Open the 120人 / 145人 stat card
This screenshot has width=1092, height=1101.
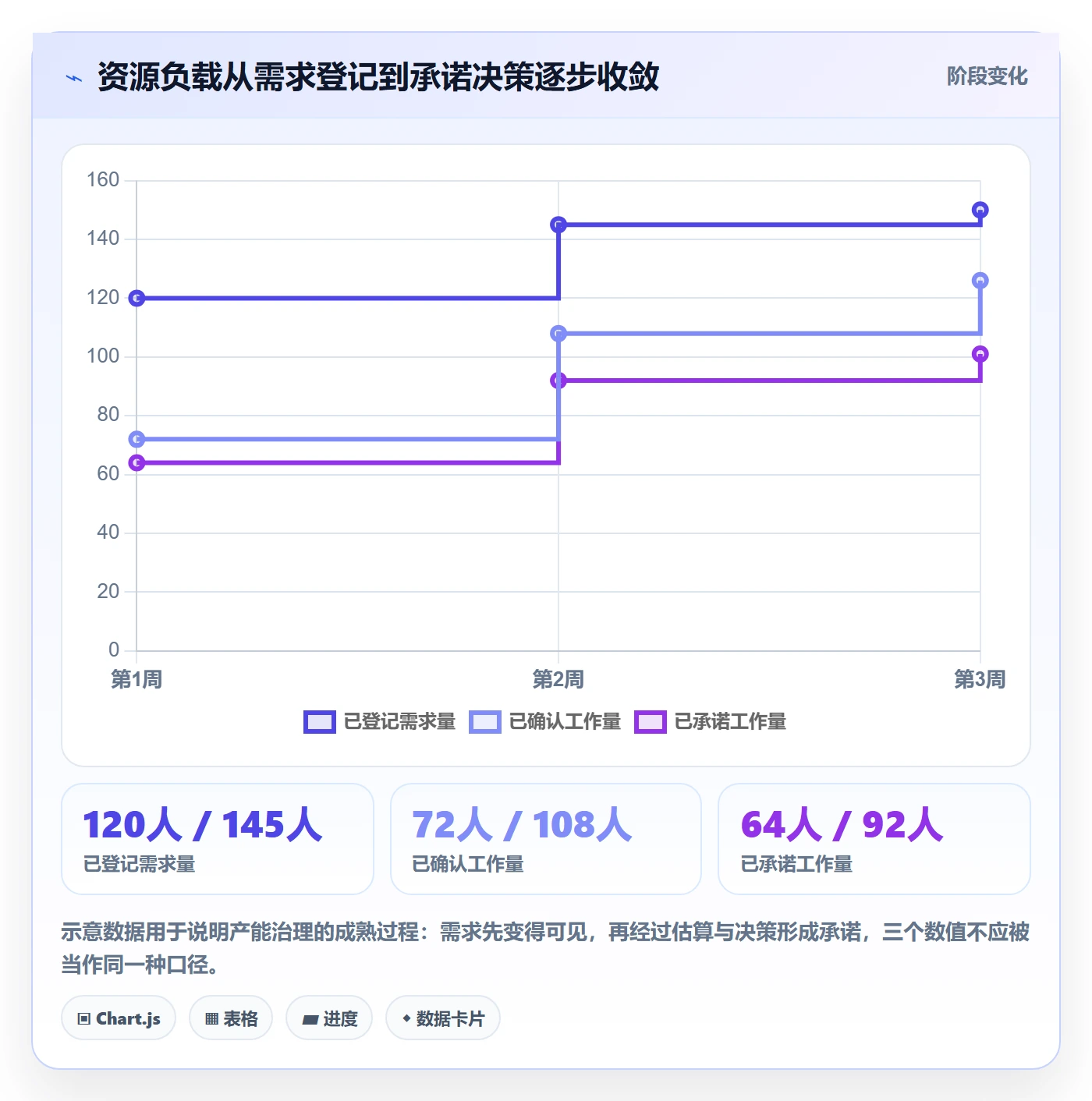(218, 839)
